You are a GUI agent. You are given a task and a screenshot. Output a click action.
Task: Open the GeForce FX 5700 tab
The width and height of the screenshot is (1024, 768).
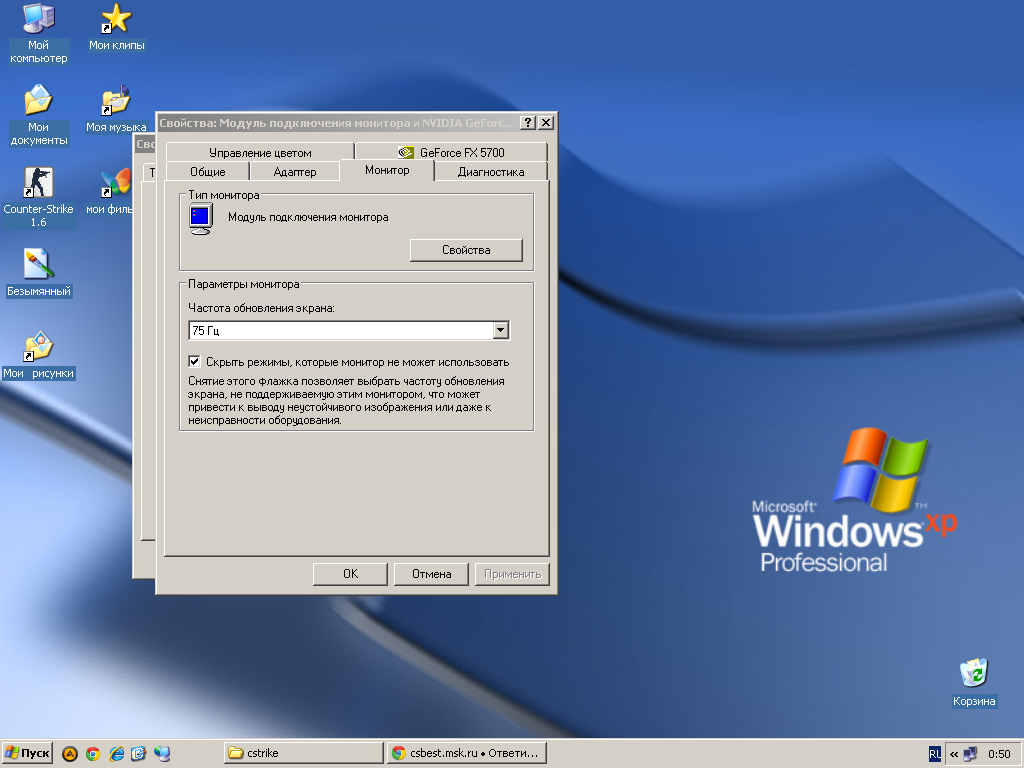tap(451, 152)
